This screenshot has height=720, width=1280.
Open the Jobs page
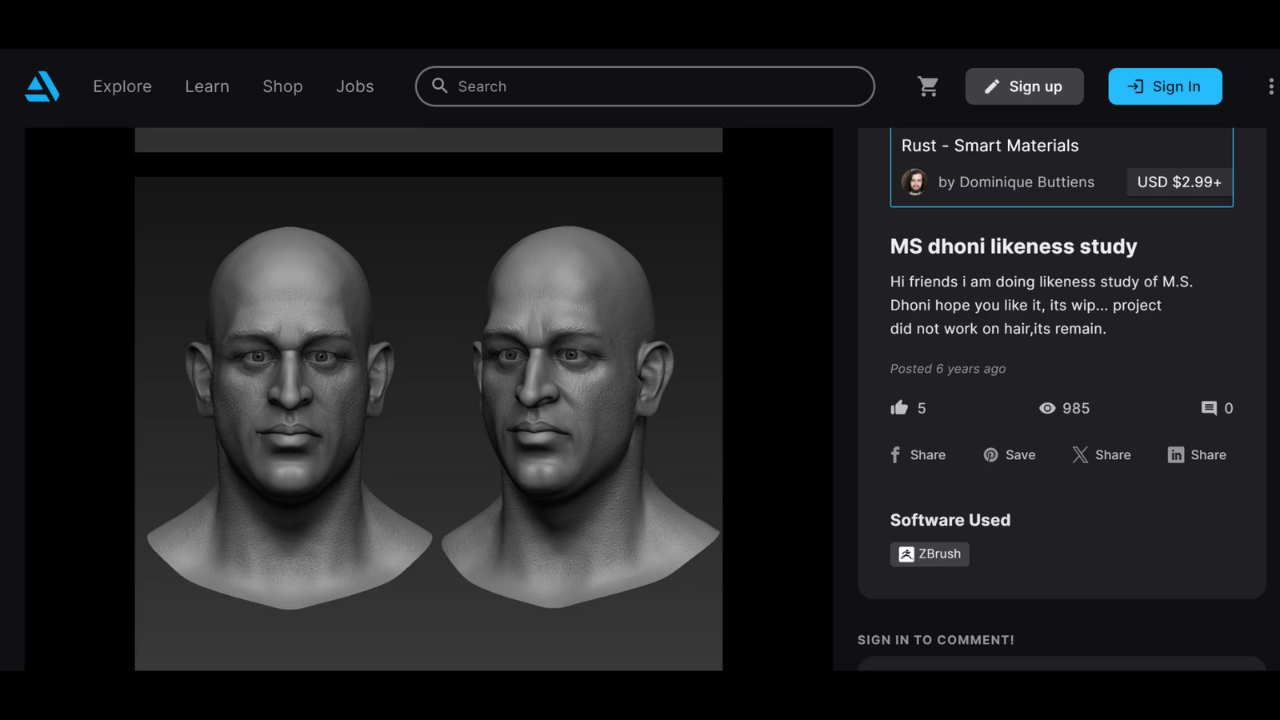pos(355,87)
